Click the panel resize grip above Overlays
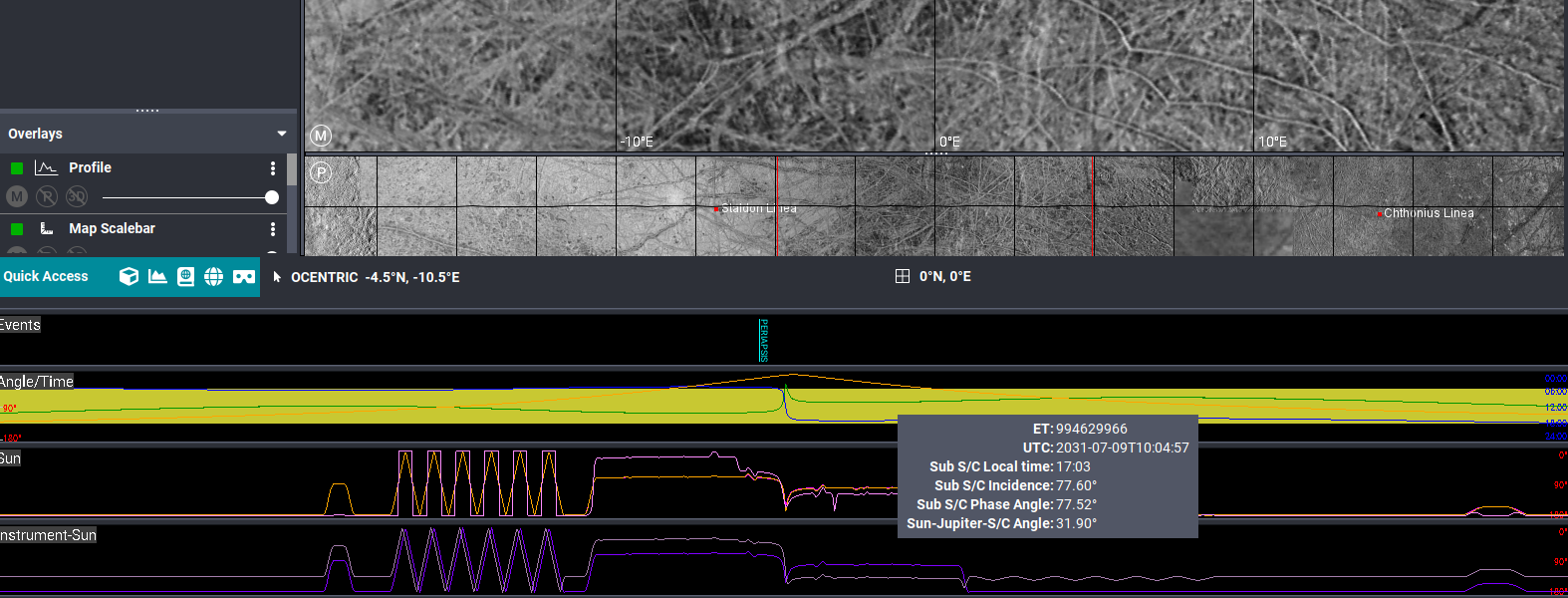The height and width of the screenshot is (598, 1568). pyautogui.click(x=147, y=110)
